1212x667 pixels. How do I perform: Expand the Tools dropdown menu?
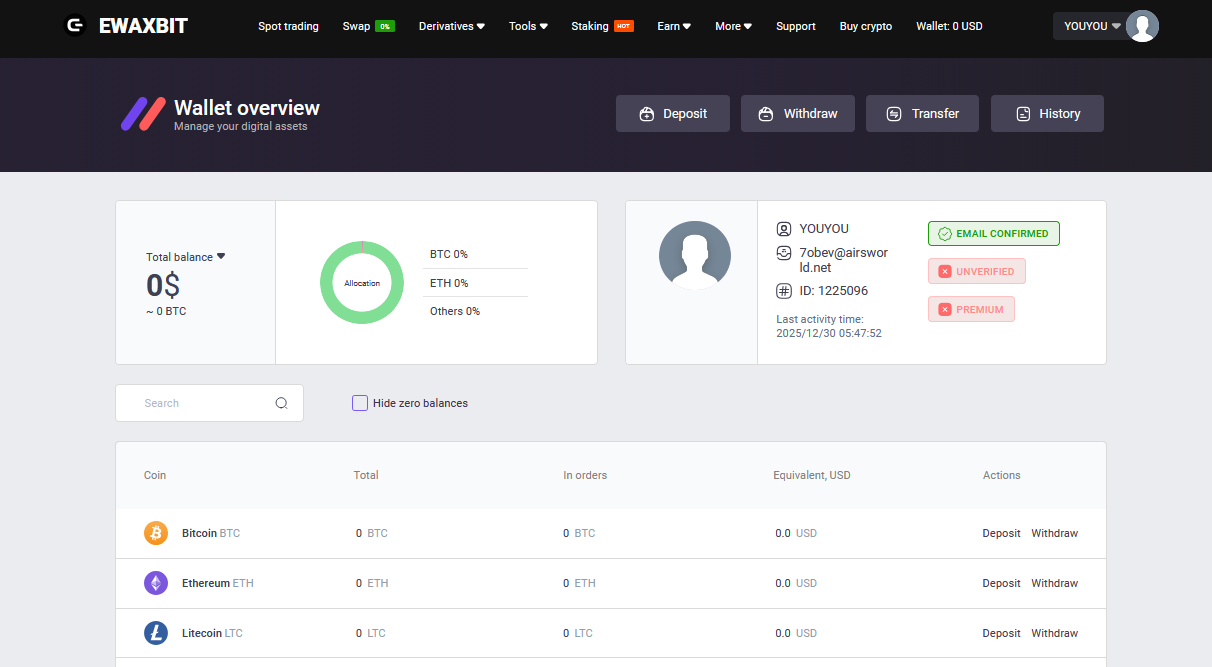click(528, 26)
